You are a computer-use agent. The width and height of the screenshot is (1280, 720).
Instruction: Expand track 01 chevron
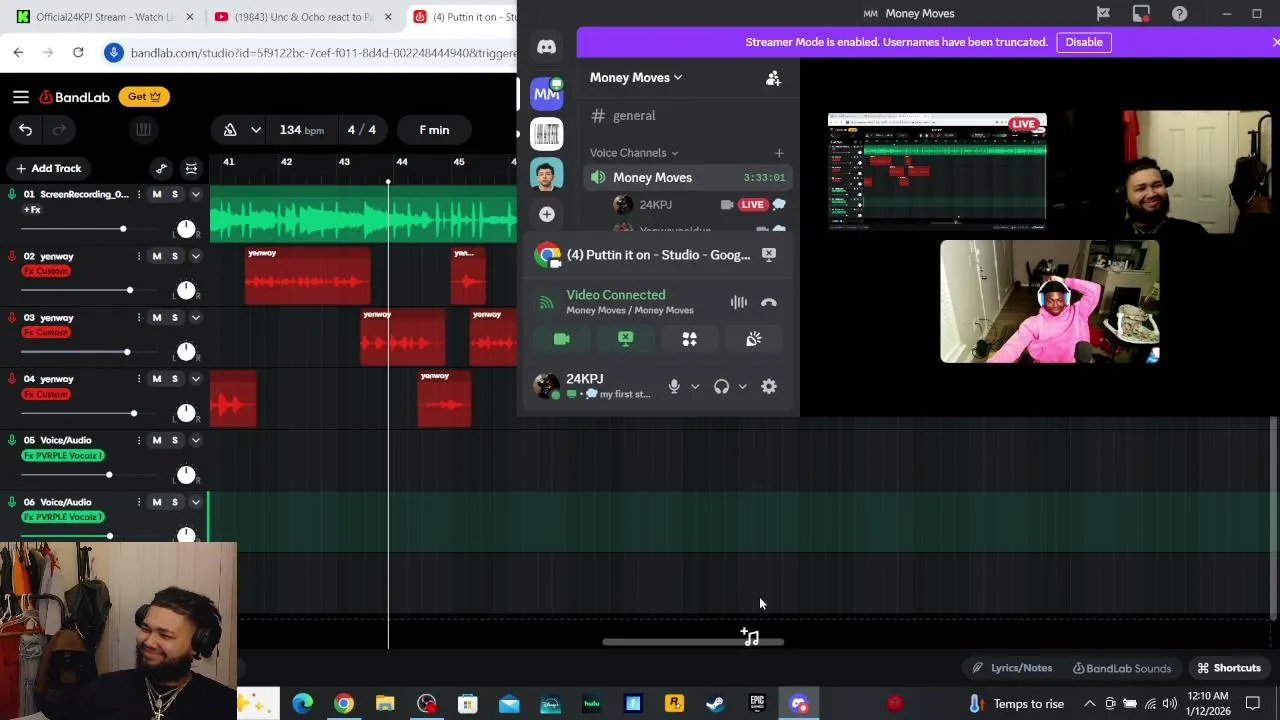click(196, 194)
